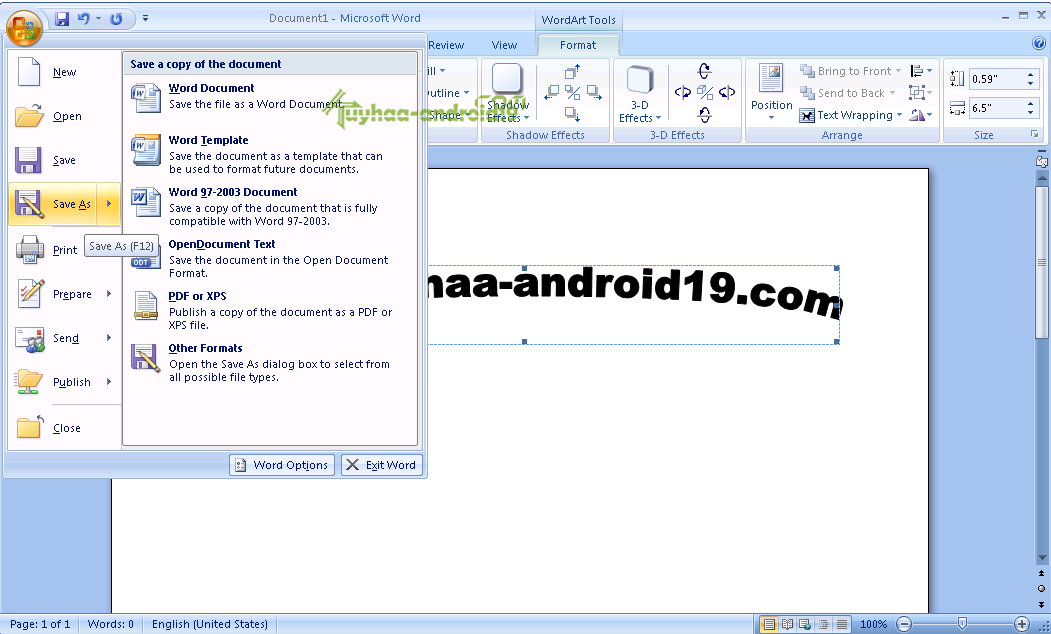Click the 3-D Tilt Down icon
This screenshot has height=634, width=1051.
point(704,115)
